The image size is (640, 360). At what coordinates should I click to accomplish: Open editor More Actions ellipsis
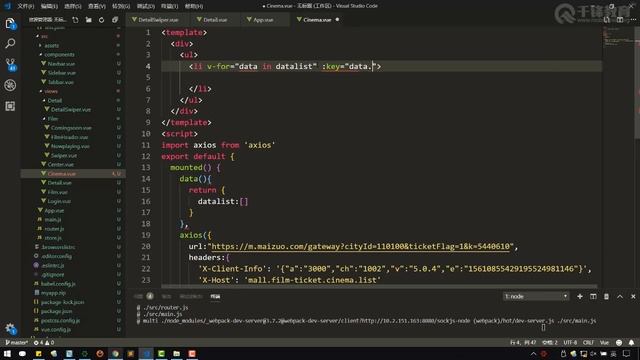click(x=633, y=20)
